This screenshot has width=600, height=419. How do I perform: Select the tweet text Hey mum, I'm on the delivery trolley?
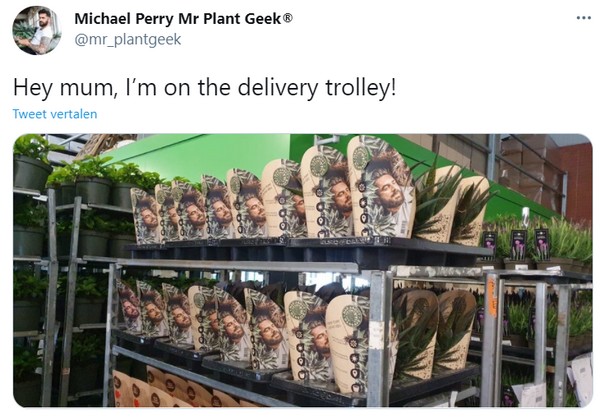point(204,88)
